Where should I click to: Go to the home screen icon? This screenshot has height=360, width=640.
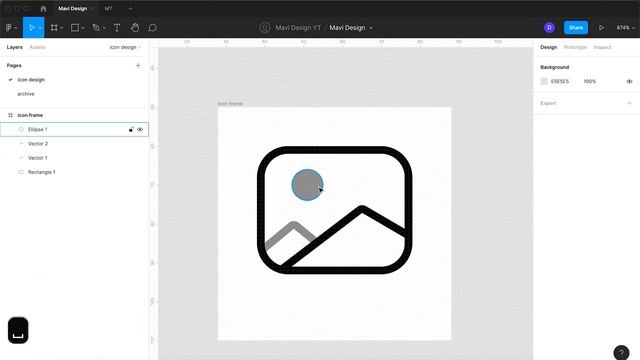(43, 9)
